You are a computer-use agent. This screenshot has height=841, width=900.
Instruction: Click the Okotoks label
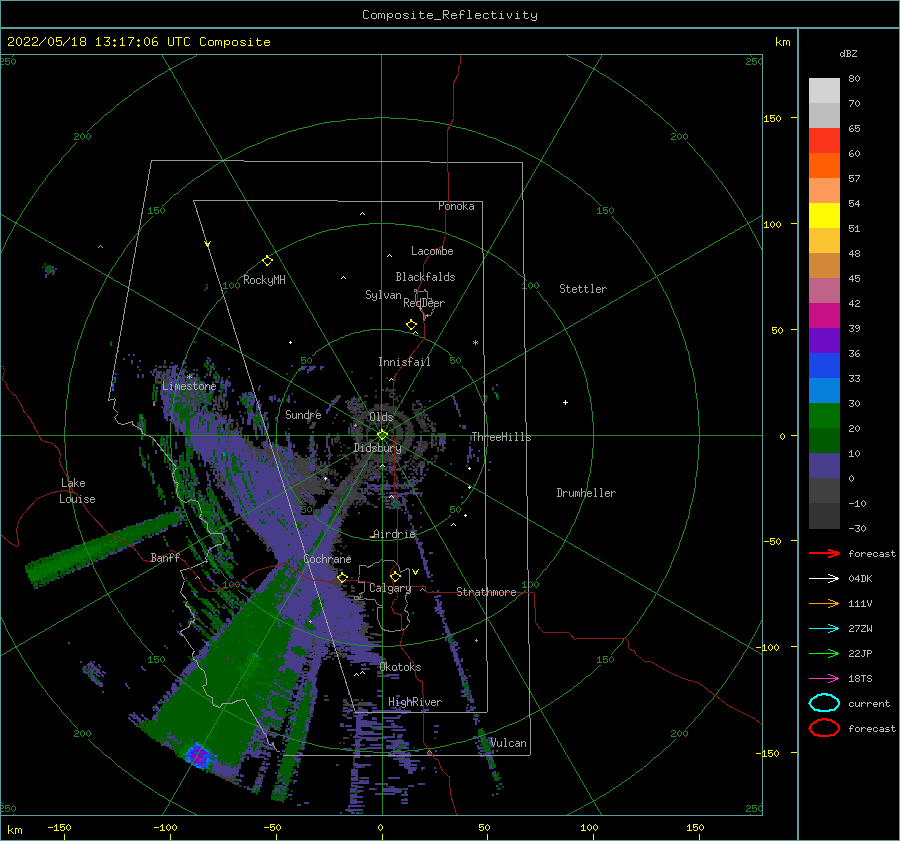tap(400, 667)
